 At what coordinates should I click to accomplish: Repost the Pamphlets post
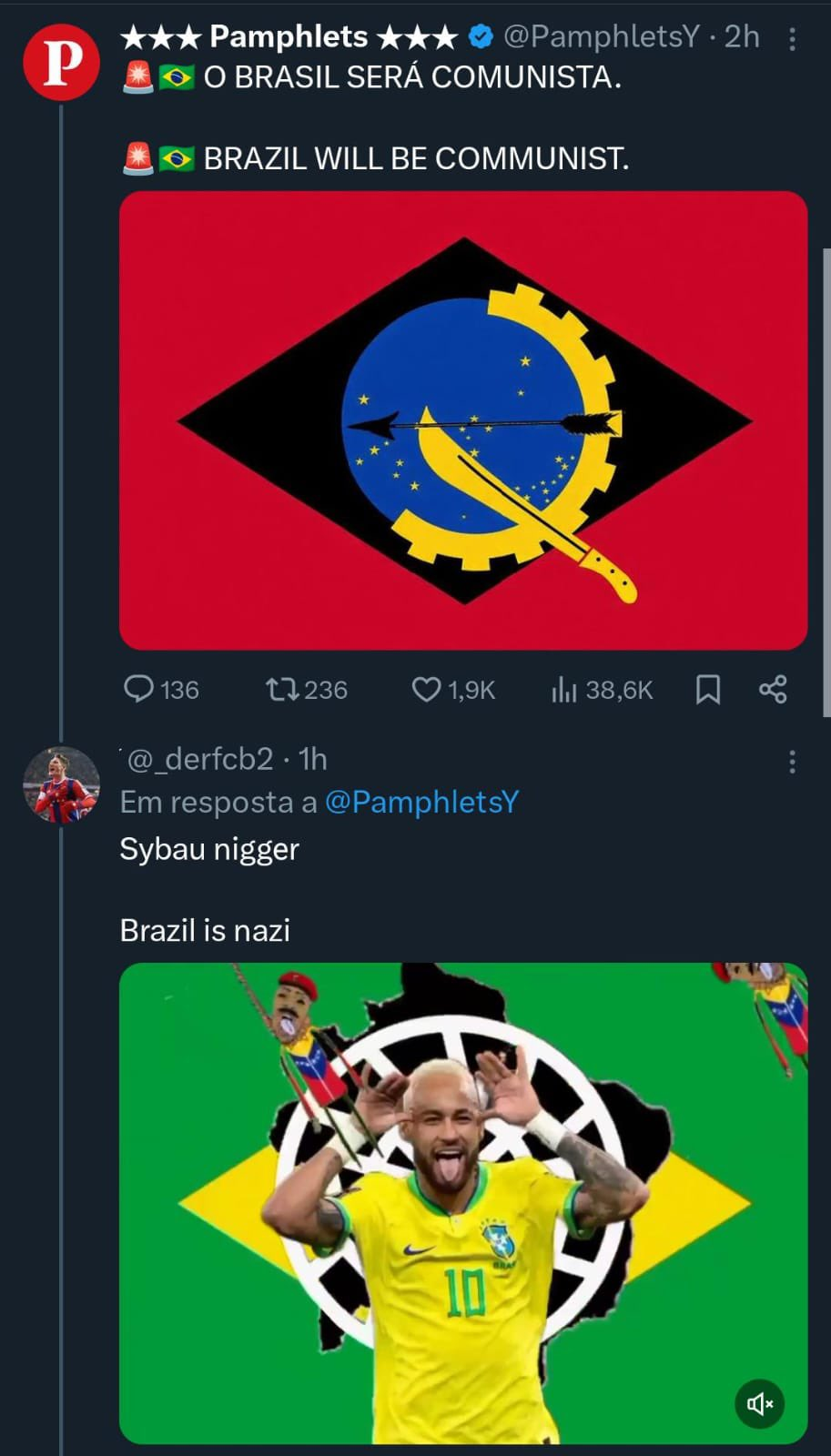tap(283, 689)
